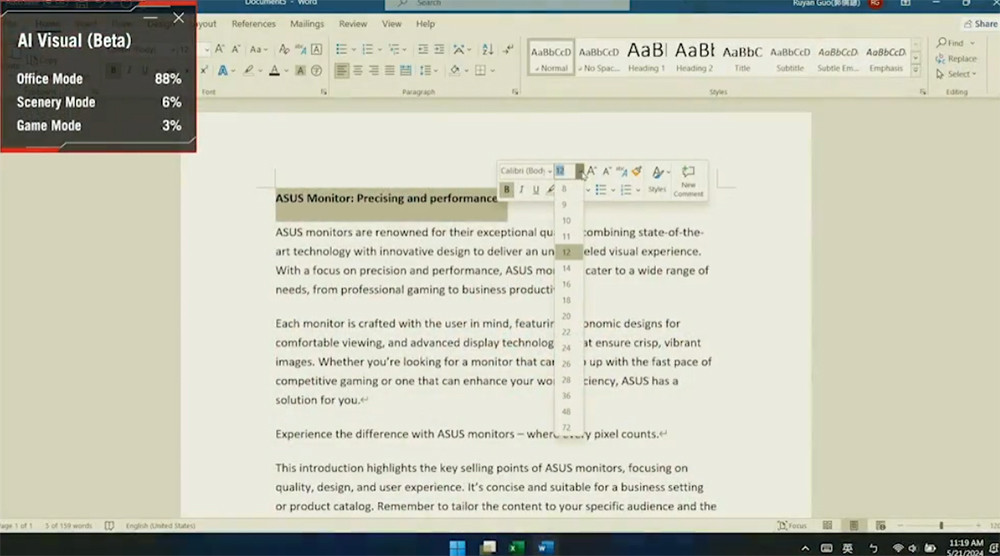Viewport: 1000px width, 556px height.
Task: Open the References ribbon tab
Action: (253, 24)
